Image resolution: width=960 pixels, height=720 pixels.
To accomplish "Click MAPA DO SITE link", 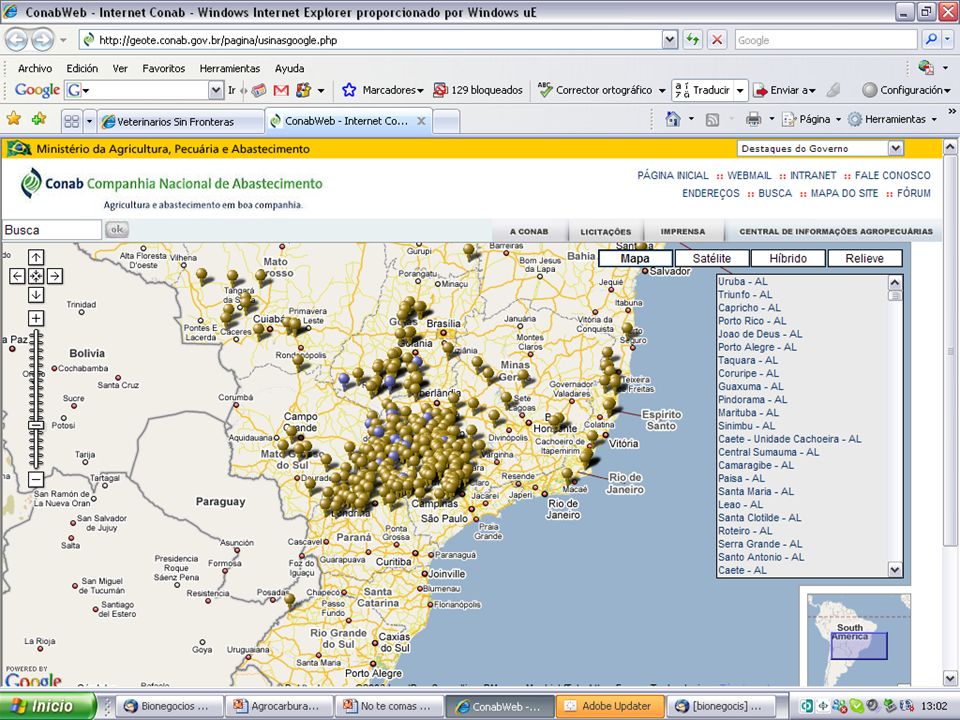I will click(x=844, y=193).
